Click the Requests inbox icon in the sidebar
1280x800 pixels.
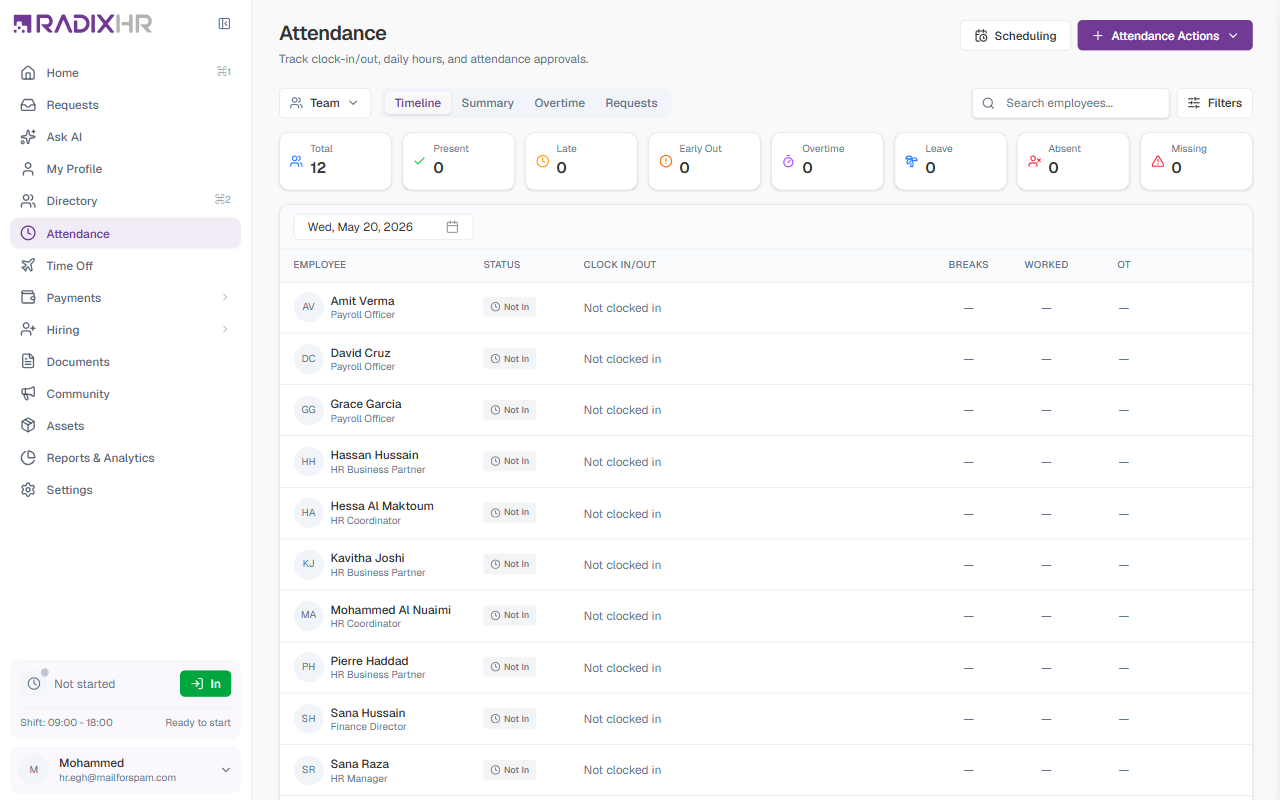coord(28,105)
